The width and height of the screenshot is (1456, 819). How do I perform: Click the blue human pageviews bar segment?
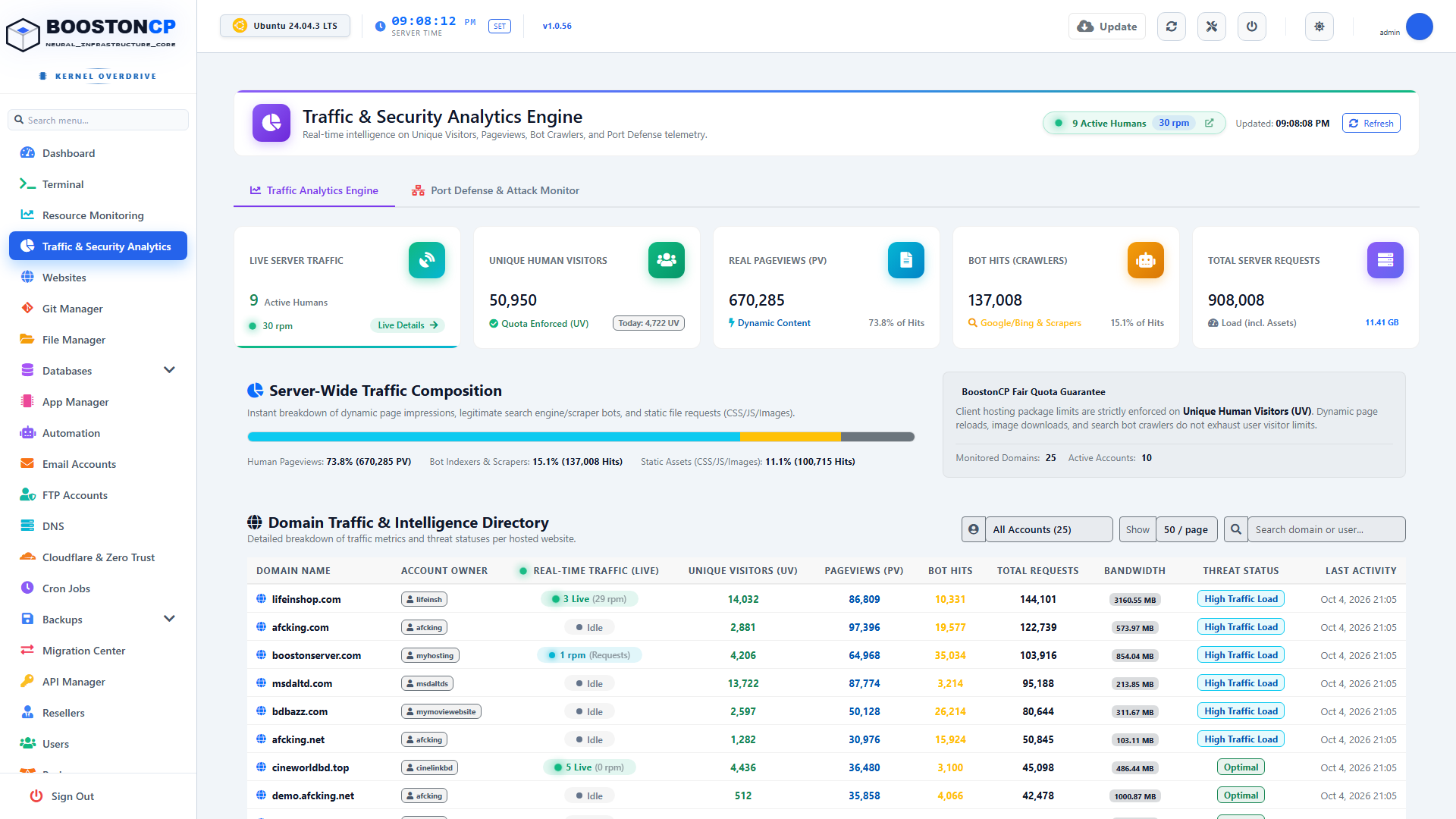pos(494,437)
